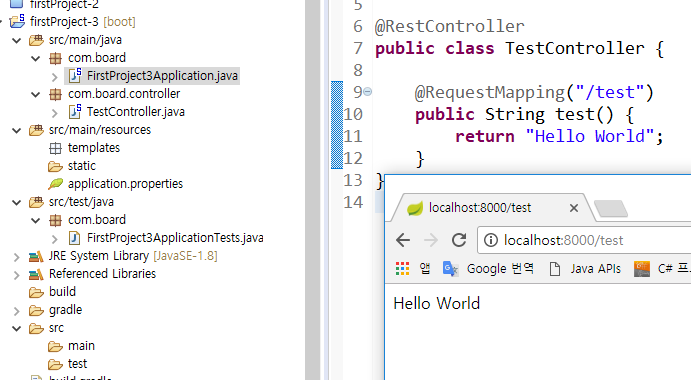
Task: Expand FirstProject3Application.java node
Action: (55, 77)
